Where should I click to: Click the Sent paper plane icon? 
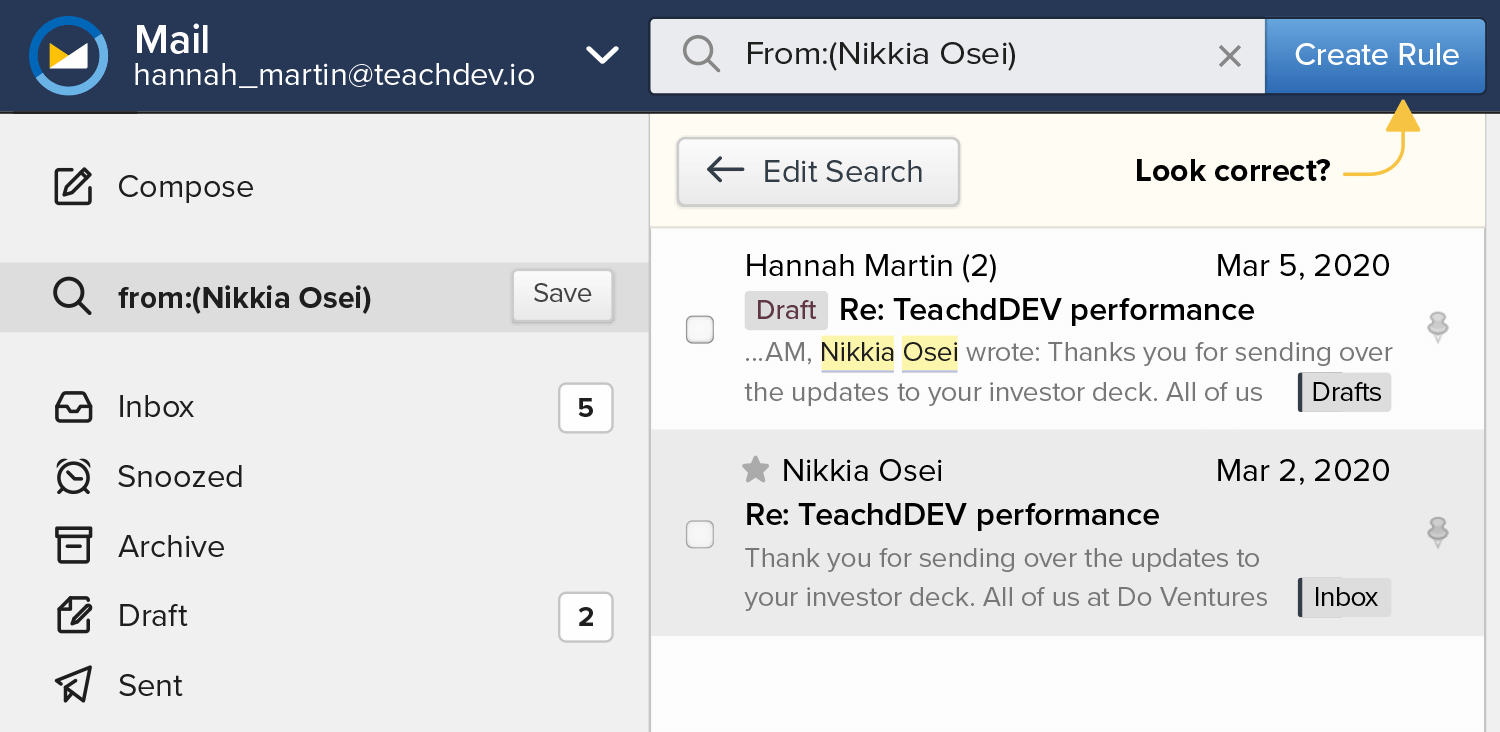pyautogui.click(x=73, y=685)
